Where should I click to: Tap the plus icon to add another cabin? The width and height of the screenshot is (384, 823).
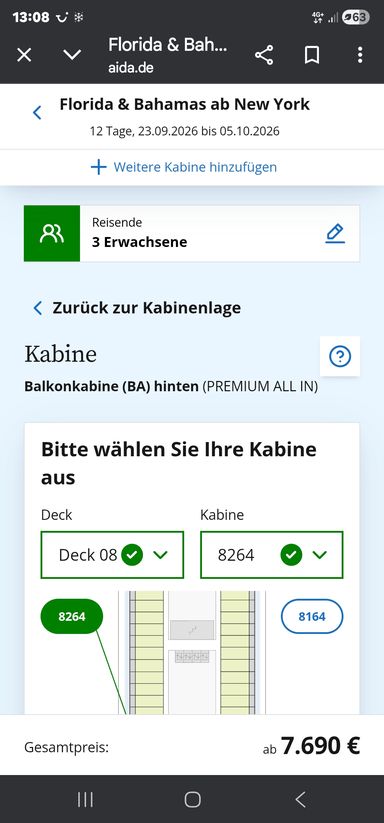click(98, 167)
